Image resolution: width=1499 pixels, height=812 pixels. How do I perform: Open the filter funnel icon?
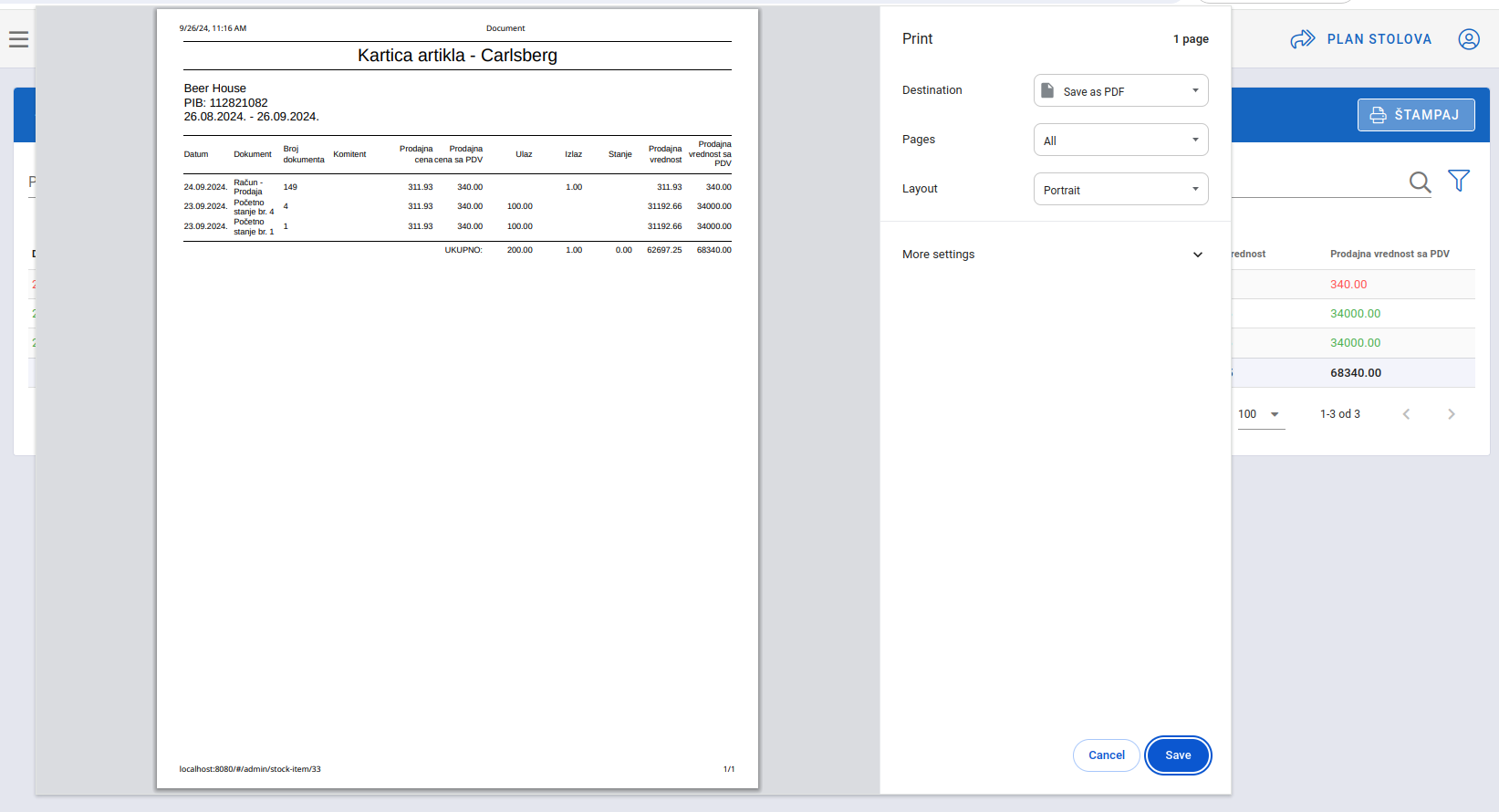coord(1459,181)
